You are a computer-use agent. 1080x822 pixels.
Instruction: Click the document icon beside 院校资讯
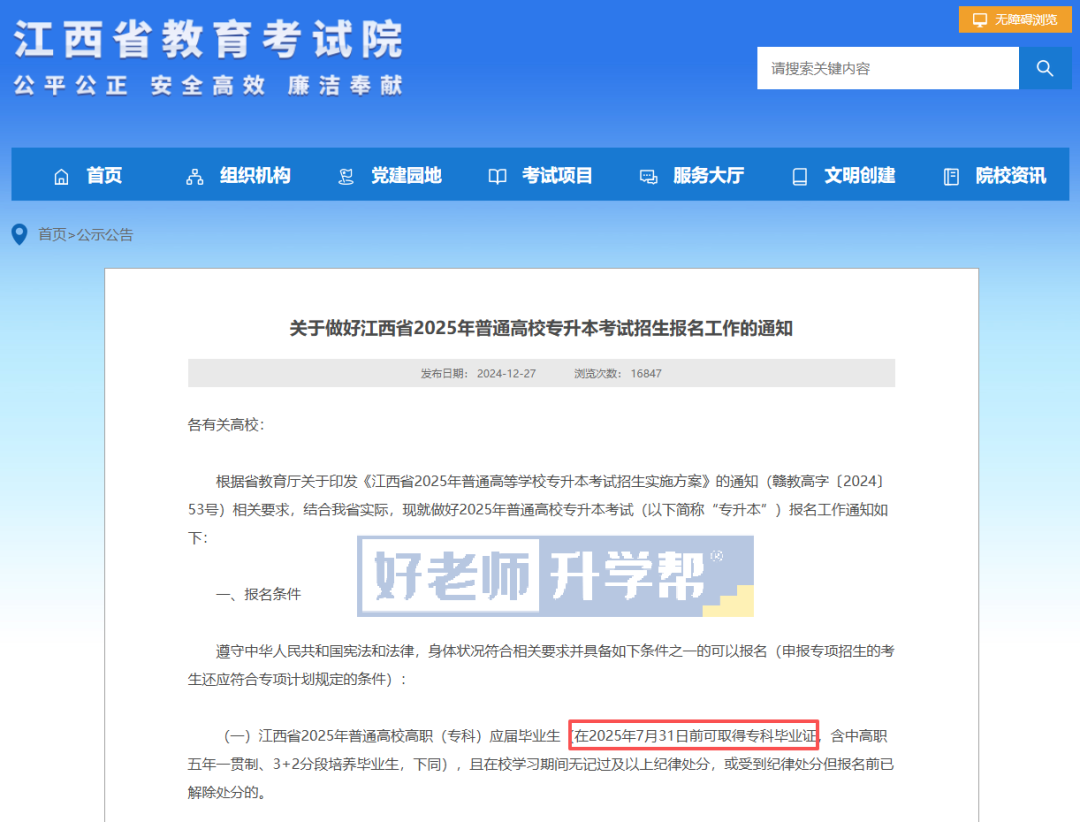951,177
